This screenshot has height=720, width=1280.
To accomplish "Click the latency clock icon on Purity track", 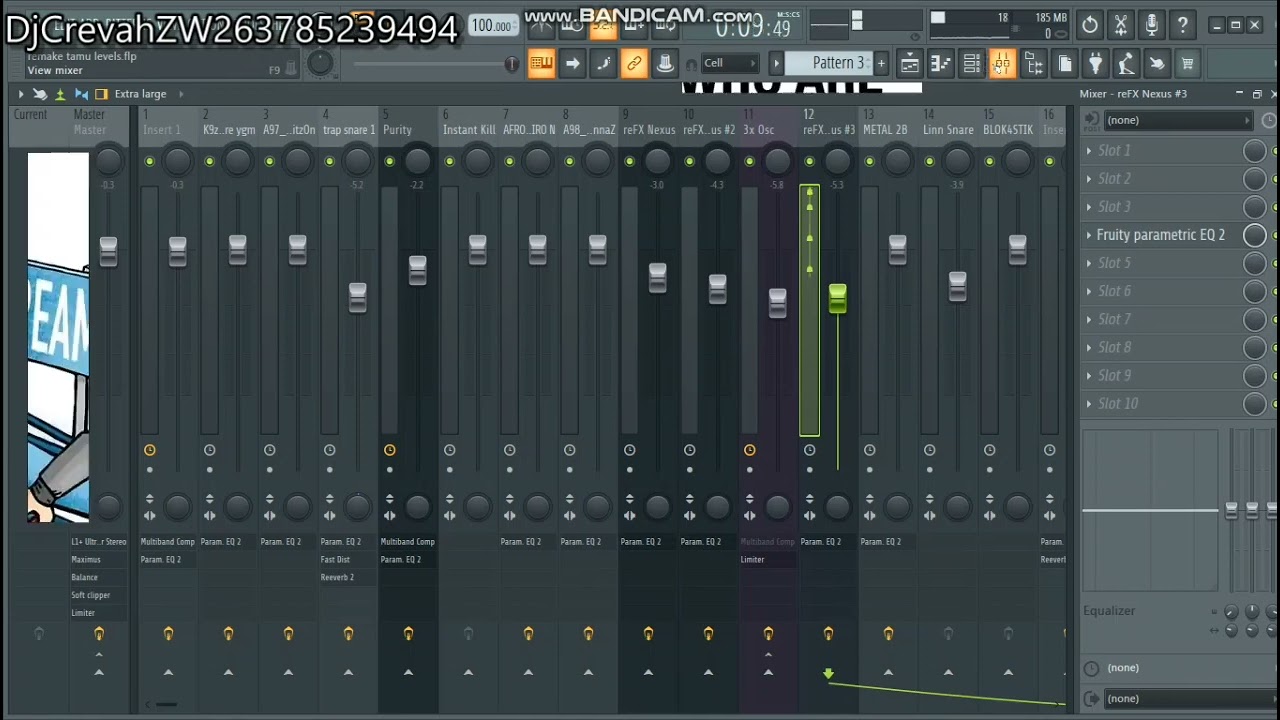I will (x=390, y=450).
